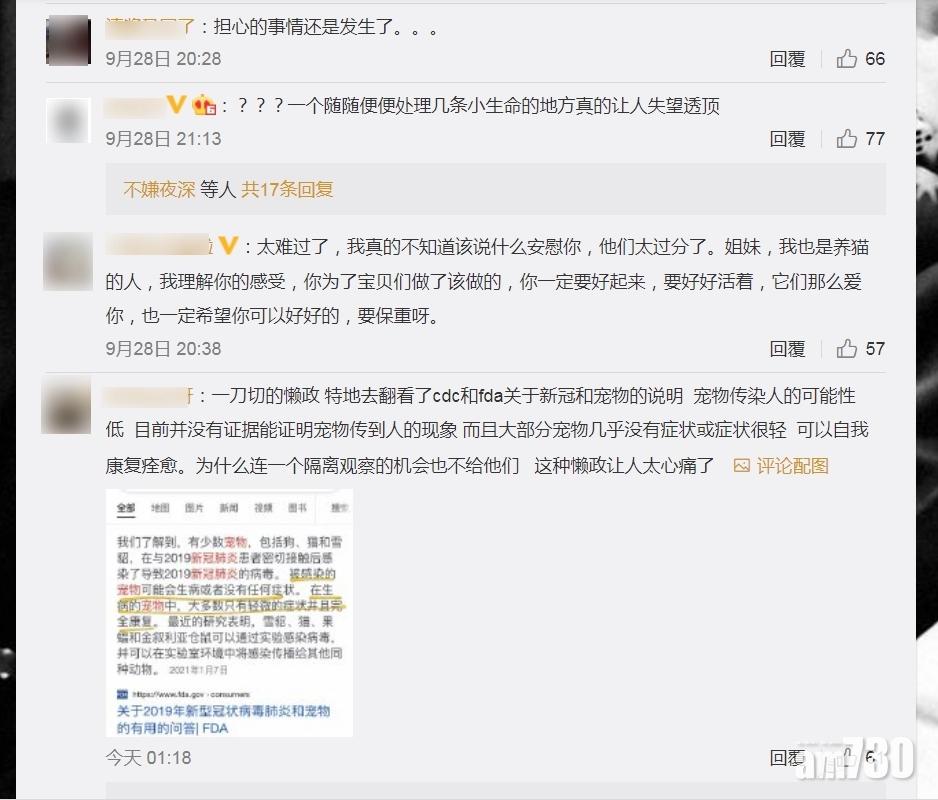Click the verified V badge on third comment
938x800 pixels.
point(229,246)
